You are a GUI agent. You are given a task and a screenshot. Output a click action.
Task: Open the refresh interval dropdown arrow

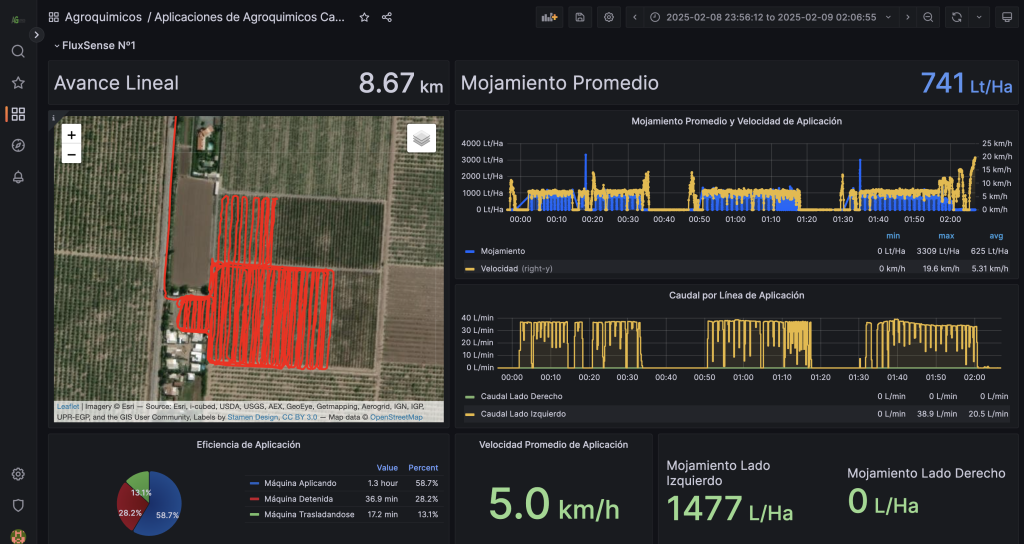click(978, 17)
